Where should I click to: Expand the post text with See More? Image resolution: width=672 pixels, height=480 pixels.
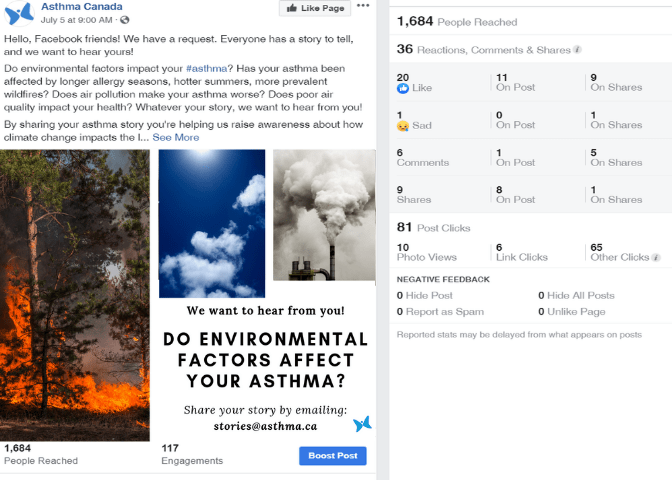click(x=175, y=137)
